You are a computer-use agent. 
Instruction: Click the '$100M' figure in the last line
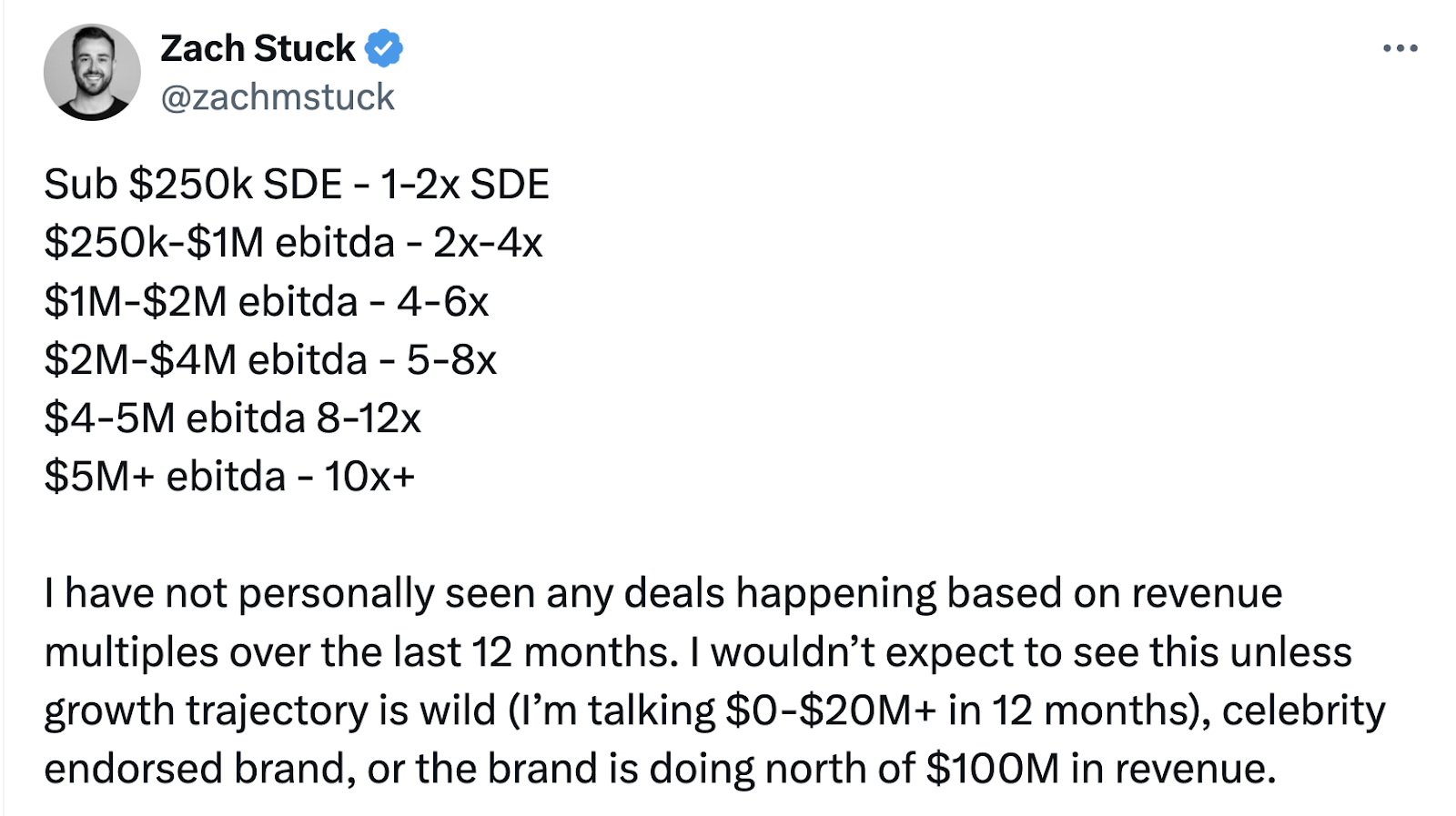tap(993, 769)
